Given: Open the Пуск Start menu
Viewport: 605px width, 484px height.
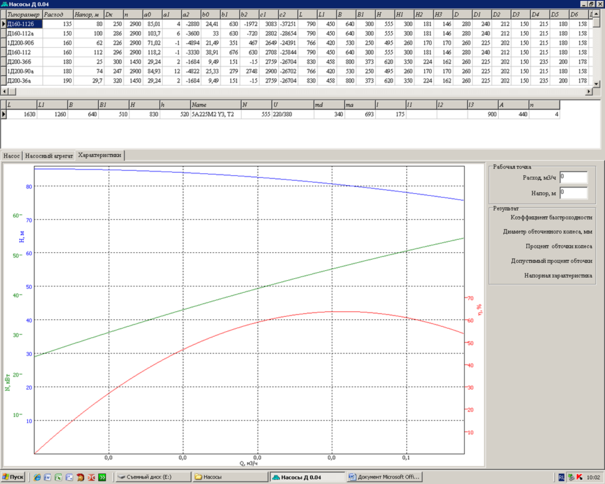Looking at the screenshot, I should pos(14,477).
